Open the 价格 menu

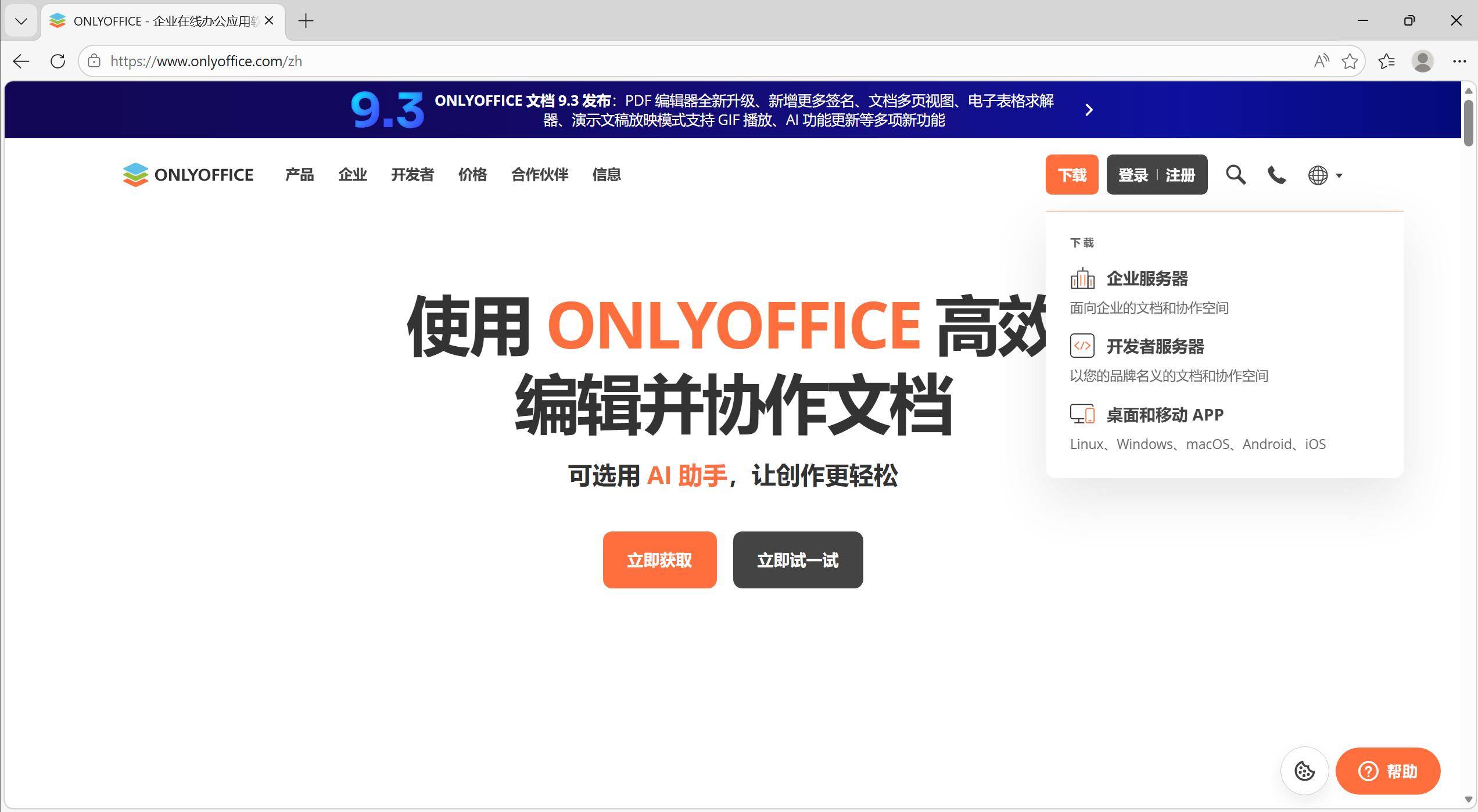[x=472, y=175]
